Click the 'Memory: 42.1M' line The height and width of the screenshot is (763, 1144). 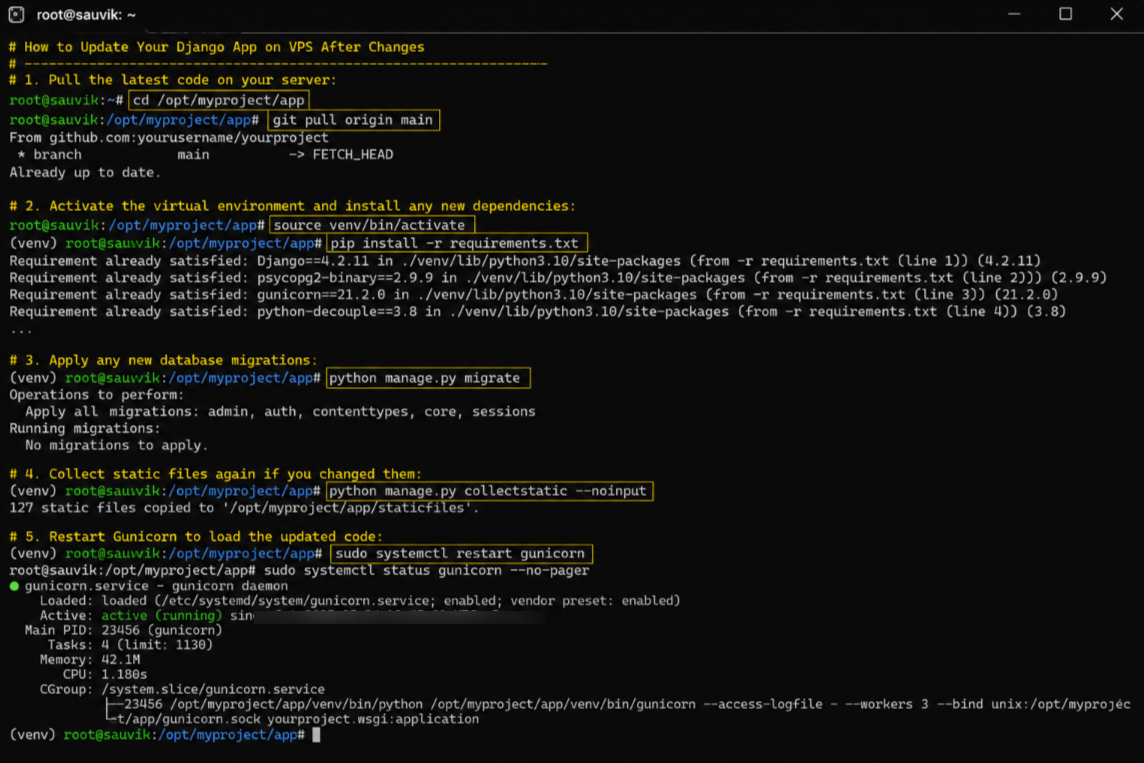(x=90, y=659)
